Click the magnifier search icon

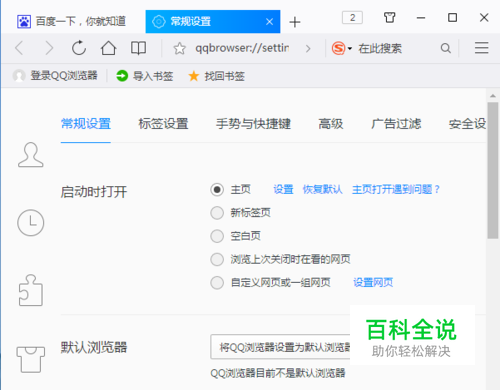446,48
